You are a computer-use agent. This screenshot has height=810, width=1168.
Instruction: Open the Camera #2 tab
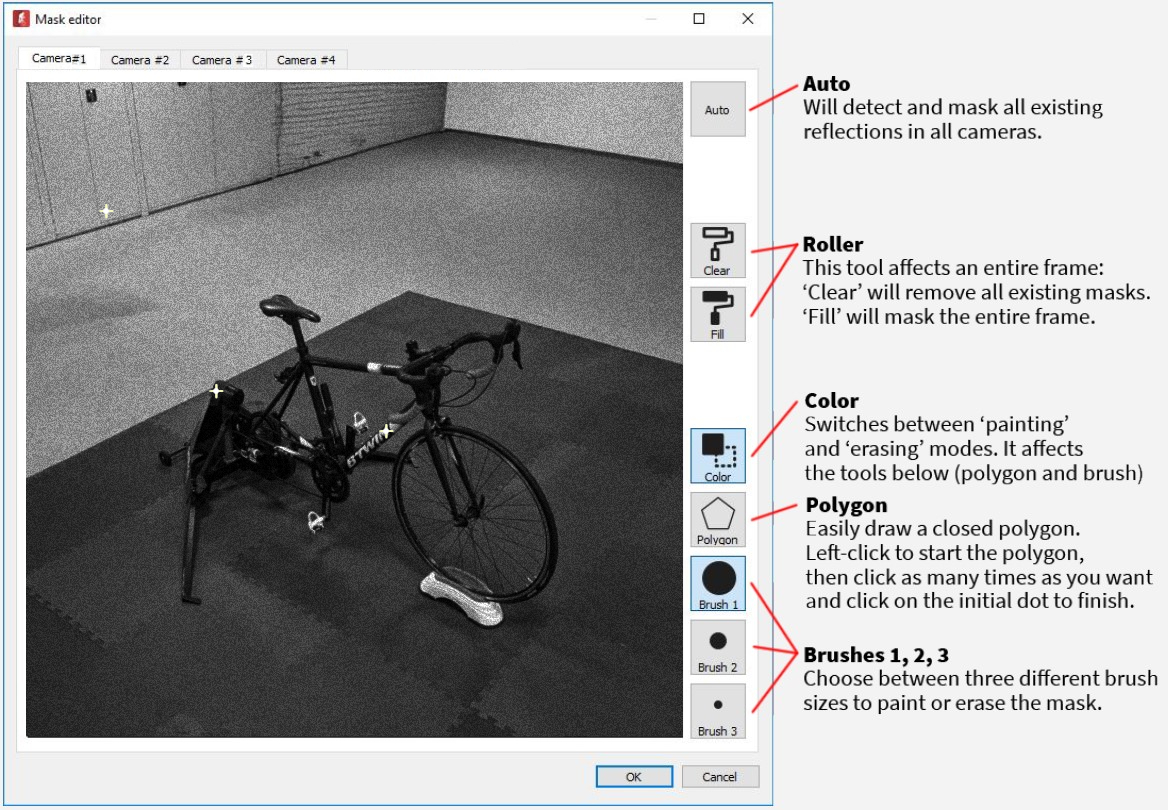(139, 60)
